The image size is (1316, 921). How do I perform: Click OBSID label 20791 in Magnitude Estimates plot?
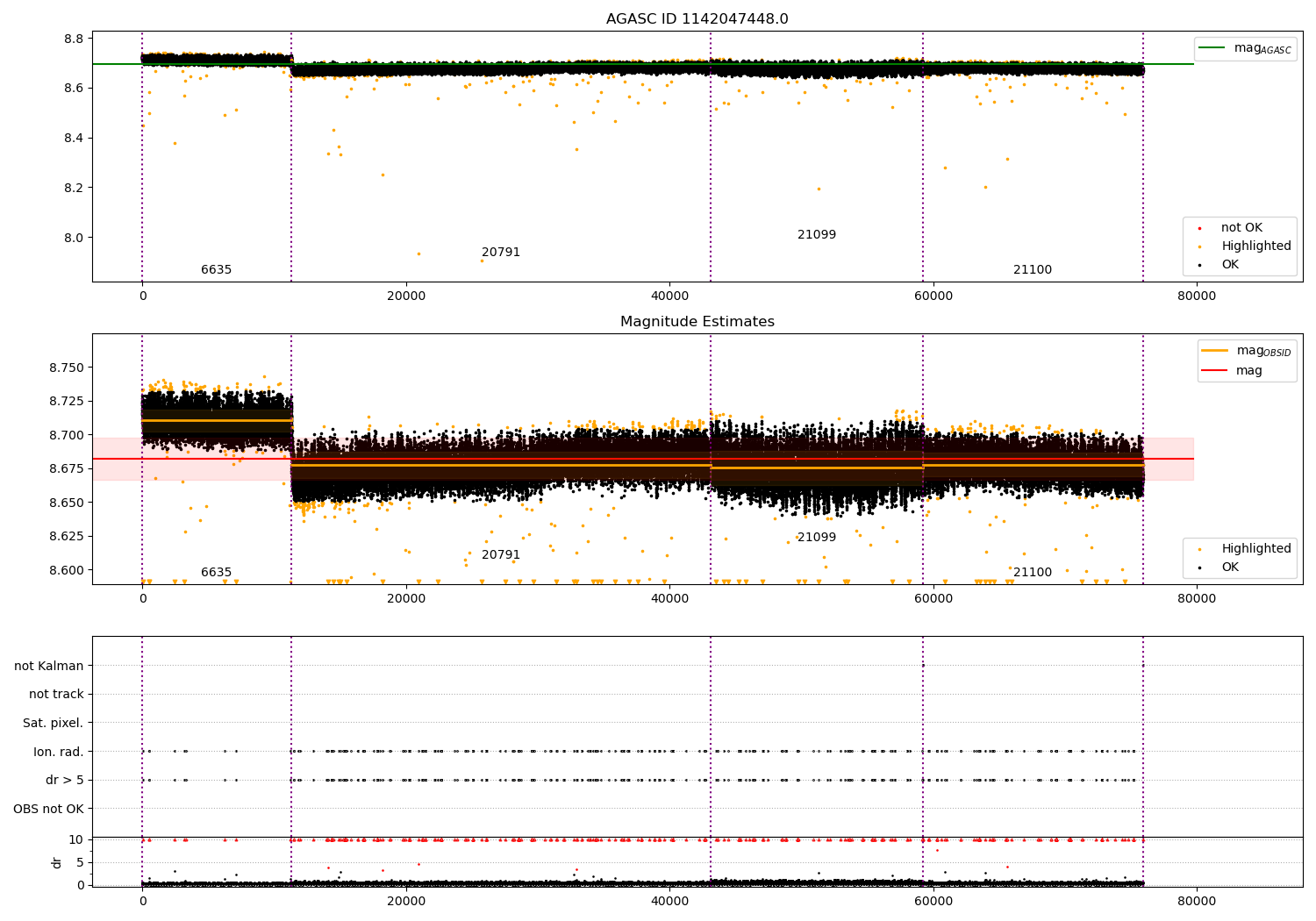pyautogui.click(x=501, y=555)
